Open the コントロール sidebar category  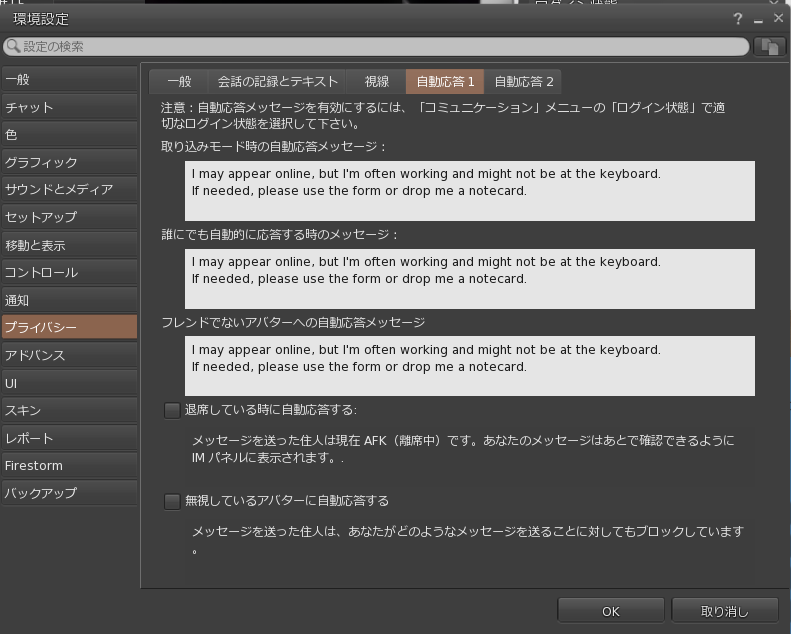coord(69,272)
